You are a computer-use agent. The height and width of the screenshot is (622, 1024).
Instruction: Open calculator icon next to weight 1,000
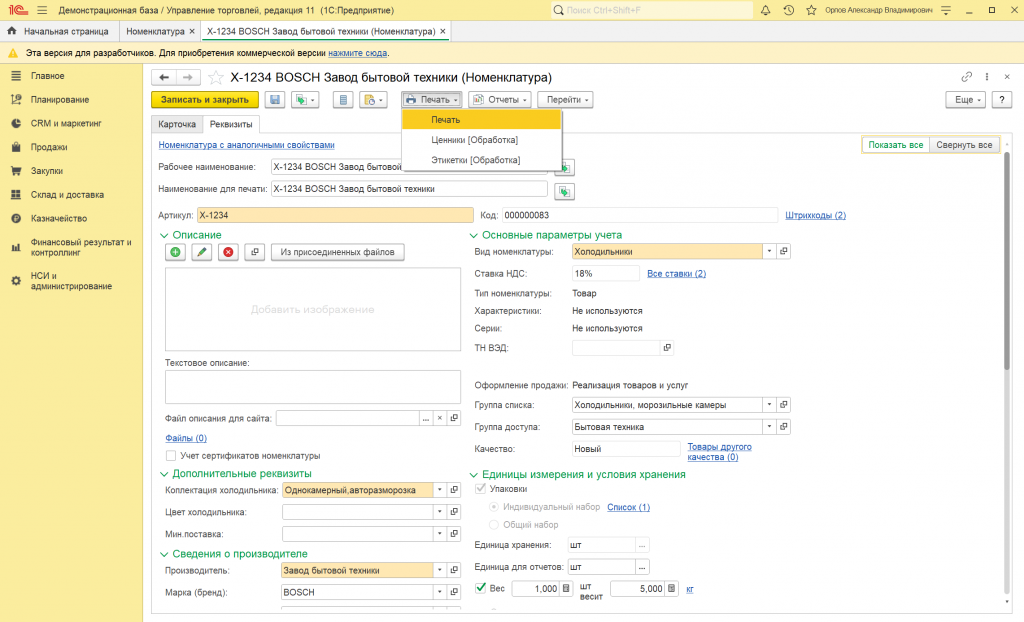click(566, 589)
